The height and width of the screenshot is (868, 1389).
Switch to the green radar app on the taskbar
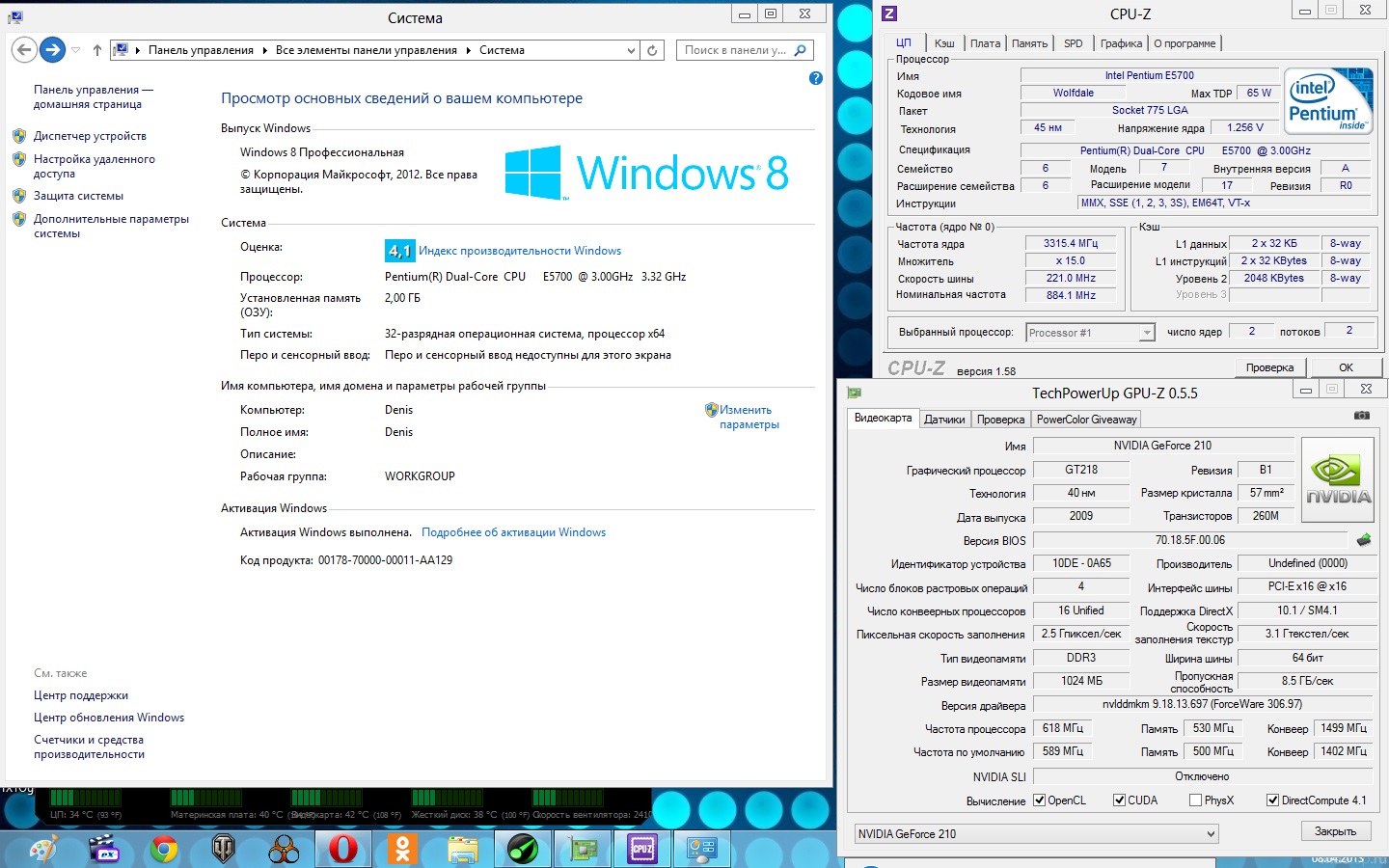[x=523, y=850]
